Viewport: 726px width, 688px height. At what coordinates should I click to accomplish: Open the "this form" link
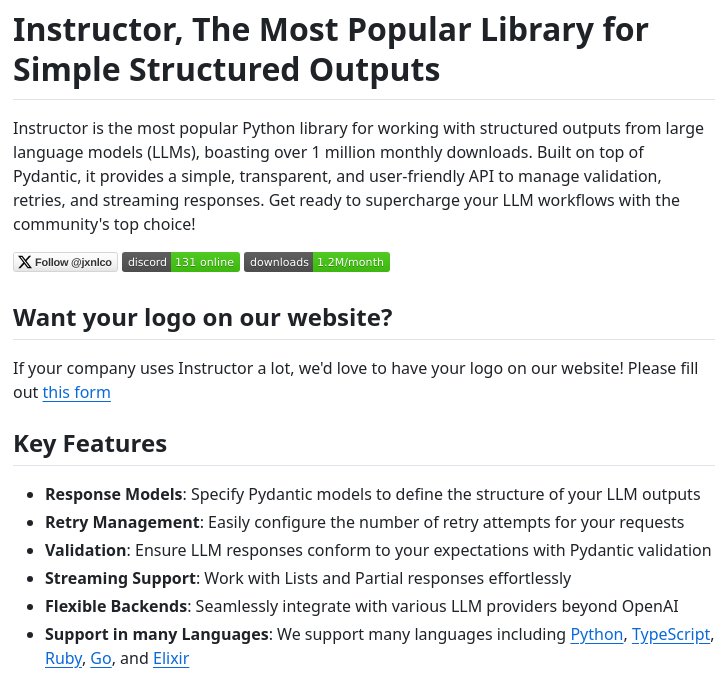pos(76,392)
